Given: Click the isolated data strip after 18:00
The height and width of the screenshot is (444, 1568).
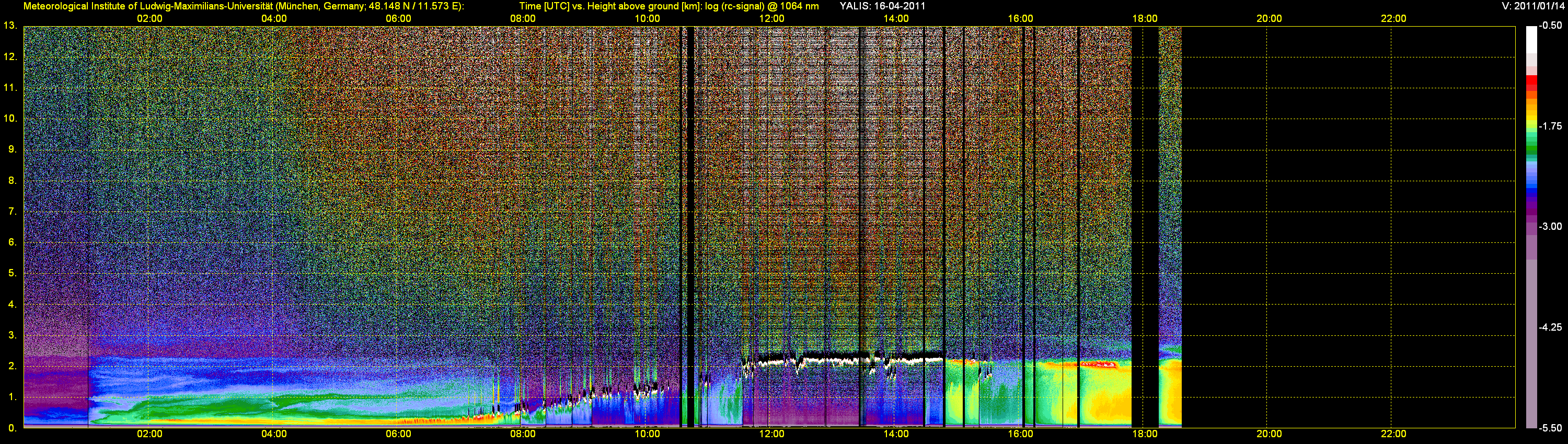Looking at the screenshot, I should [1169, 243].
